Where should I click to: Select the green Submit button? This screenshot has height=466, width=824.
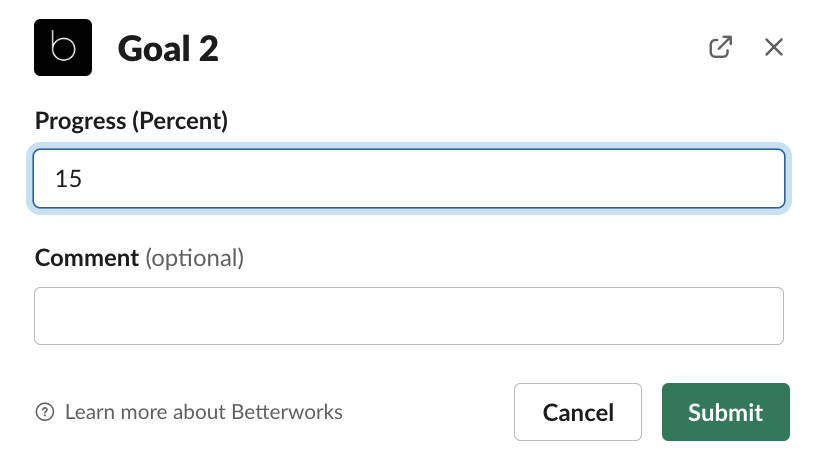tap(726, 412)
